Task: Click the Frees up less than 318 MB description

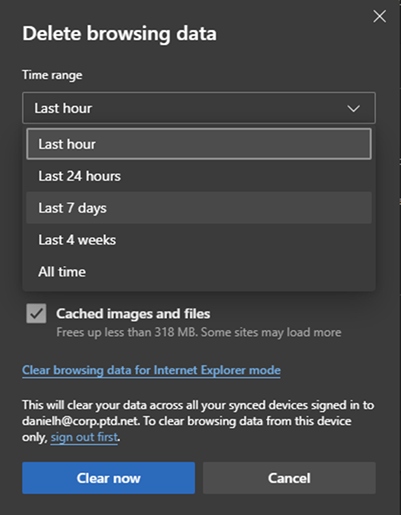Action: pos(199,332)
